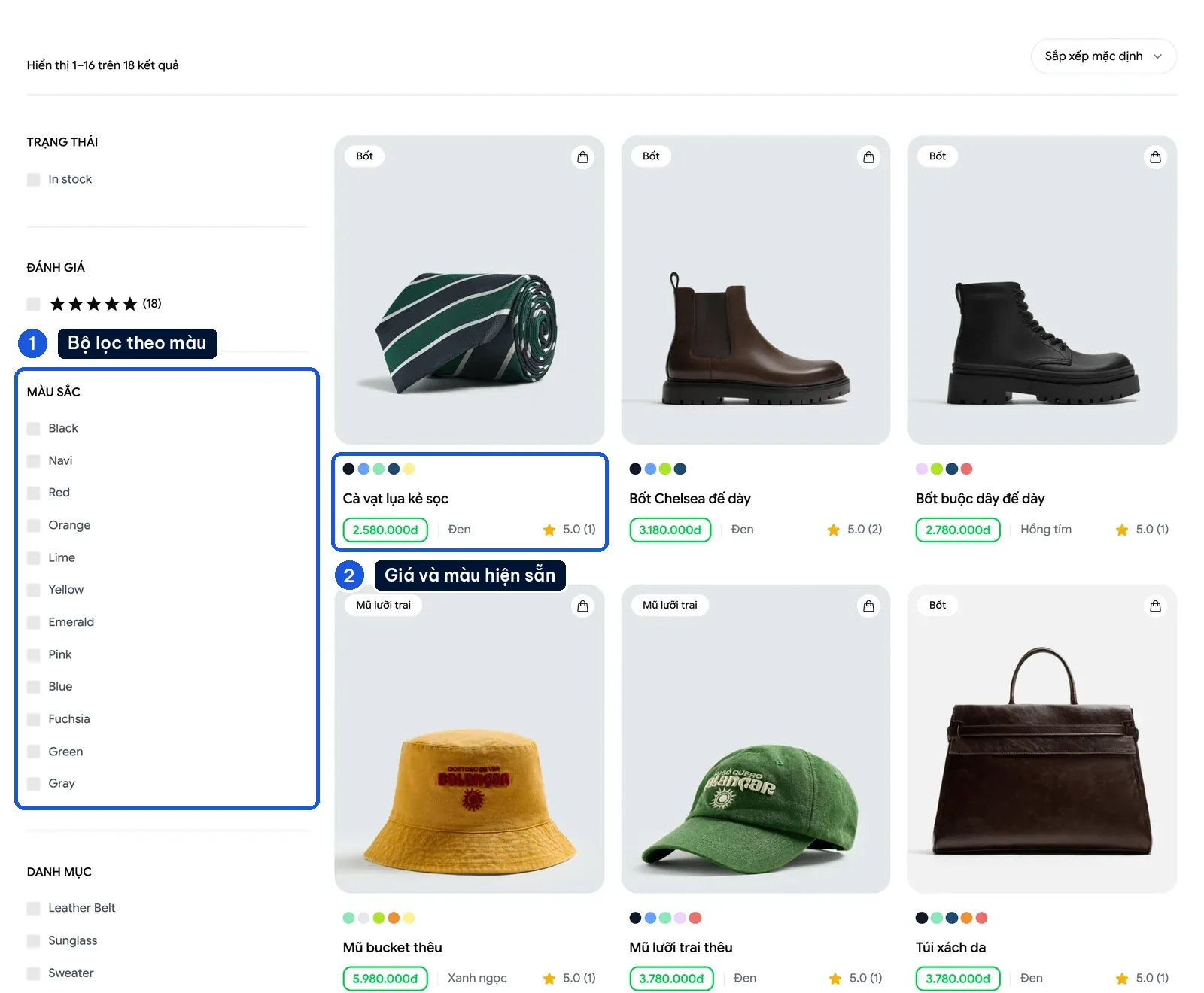This screenshot has width=1204, height=993.
Task: Toggle the Orange color filter
Action: 34,526
